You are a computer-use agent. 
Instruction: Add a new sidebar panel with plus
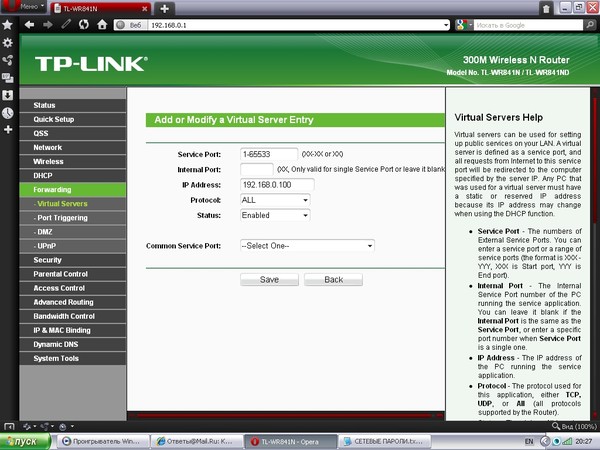7,130
